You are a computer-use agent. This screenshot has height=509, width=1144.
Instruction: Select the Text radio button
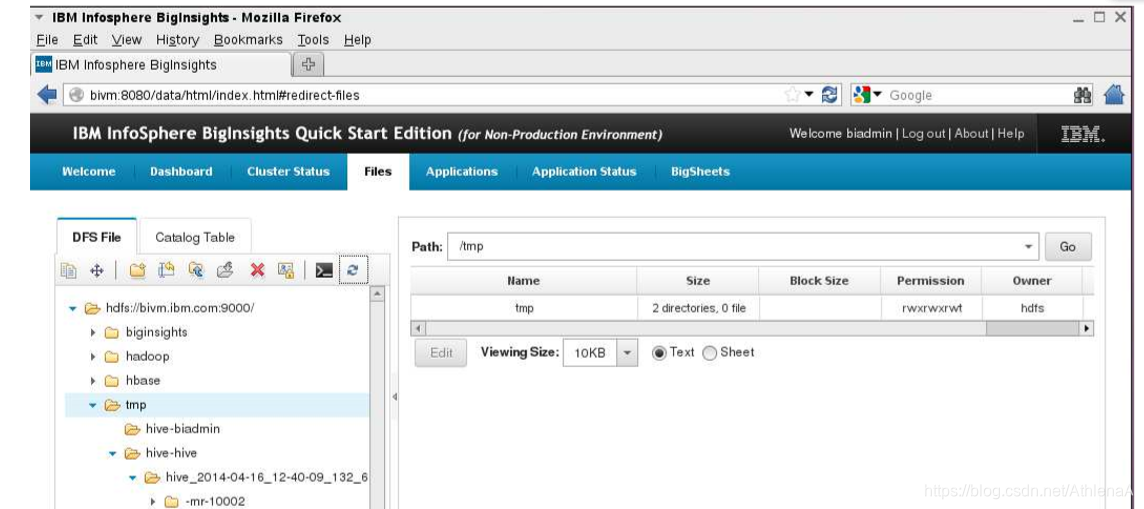659,353
